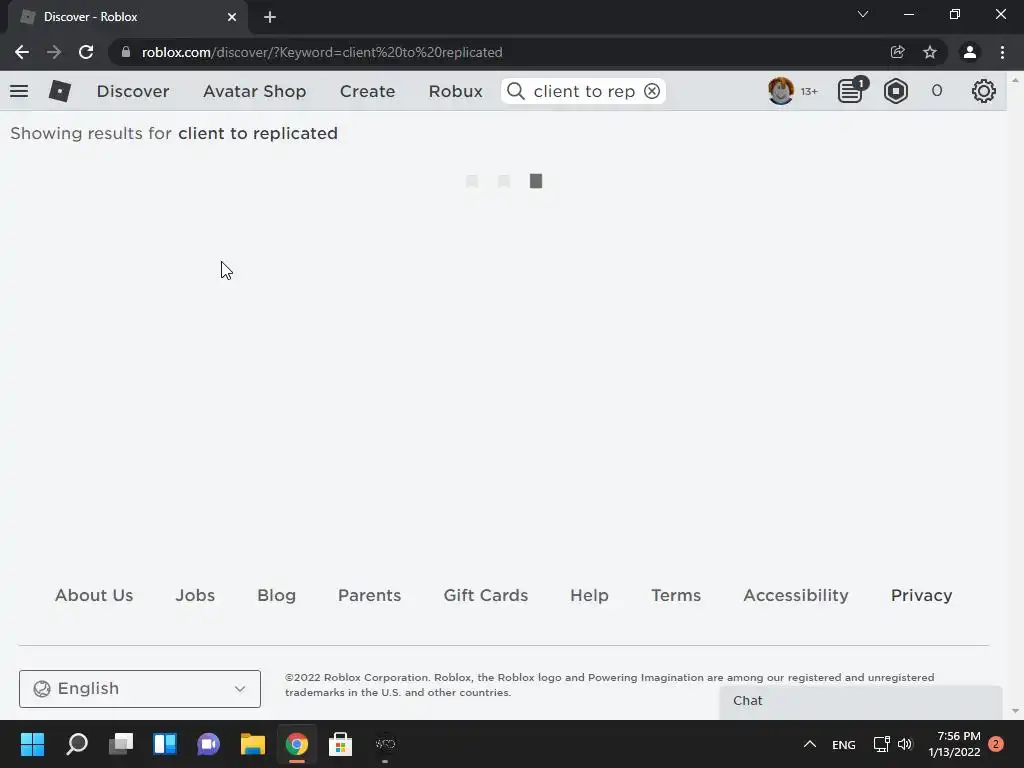Click the ENG language indicator
The width and height of the screenshot is (1024, 768).
point(844,744)
